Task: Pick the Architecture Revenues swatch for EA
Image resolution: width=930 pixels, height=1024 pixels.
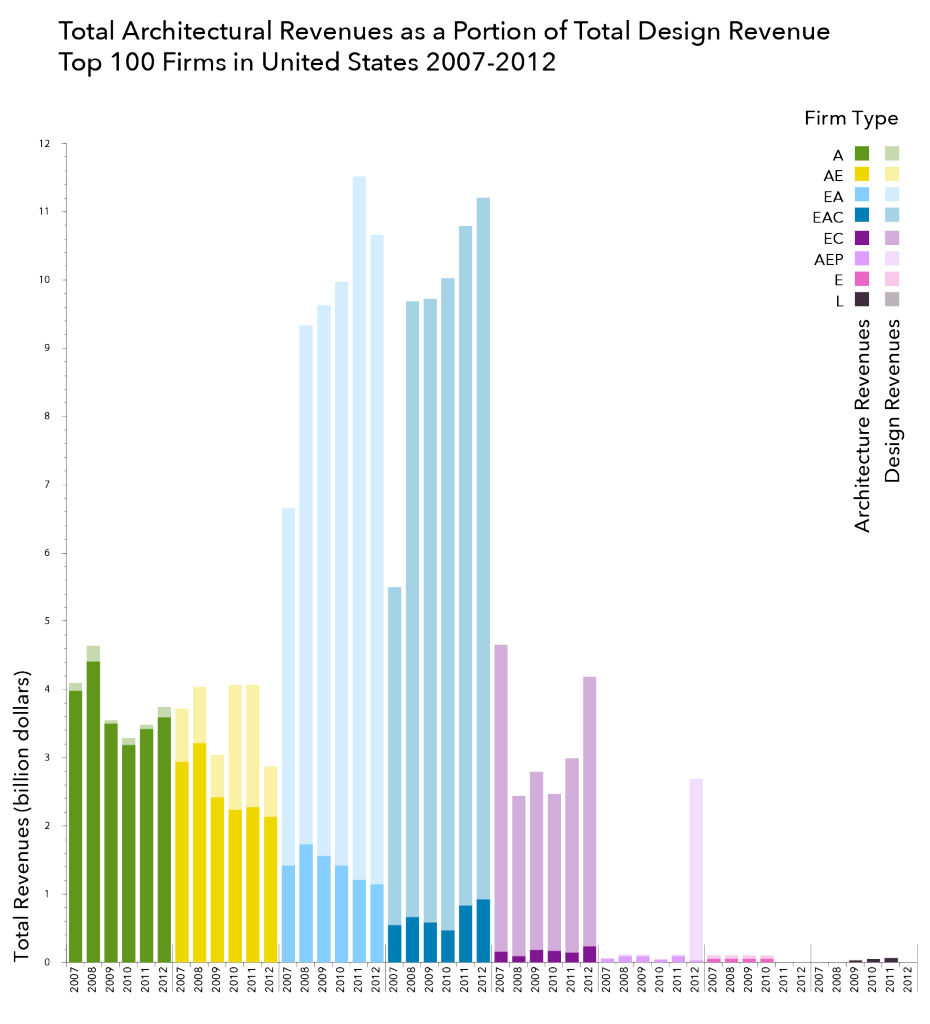Action: [862, 194]
